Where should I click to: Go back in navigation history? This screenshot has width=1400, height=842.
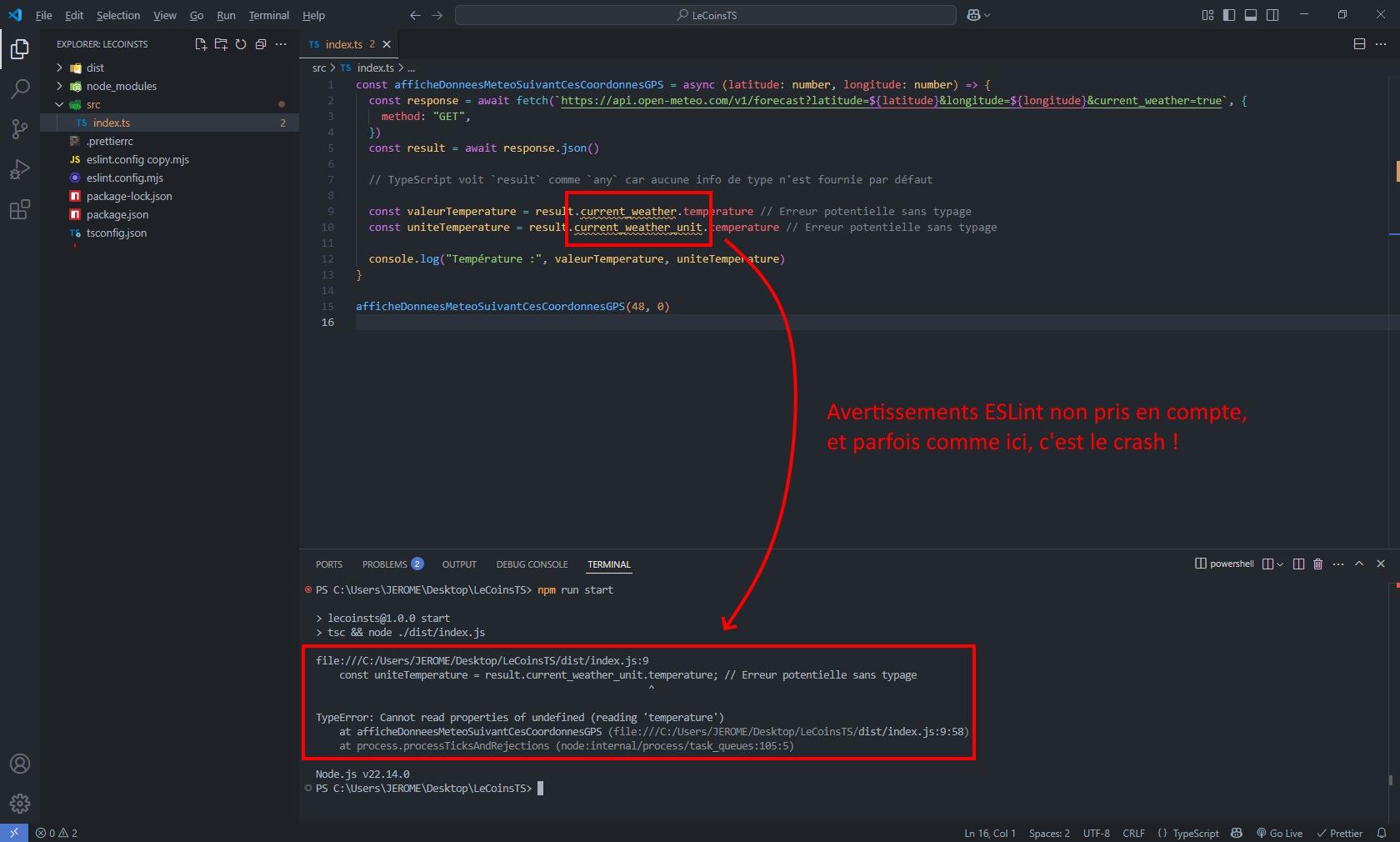pos(415,15)
